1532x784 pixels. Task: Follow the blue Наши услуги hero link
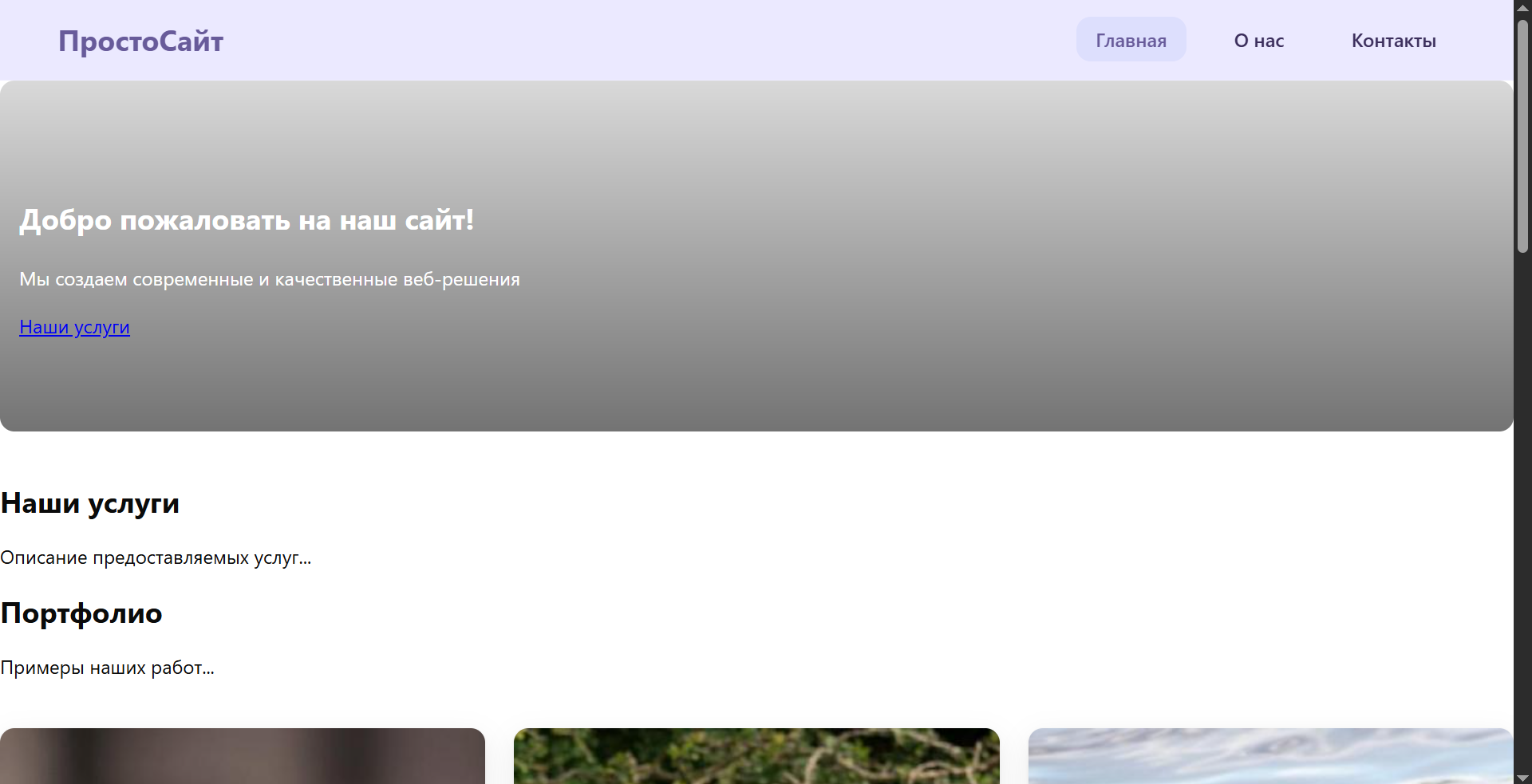point(74,327)
